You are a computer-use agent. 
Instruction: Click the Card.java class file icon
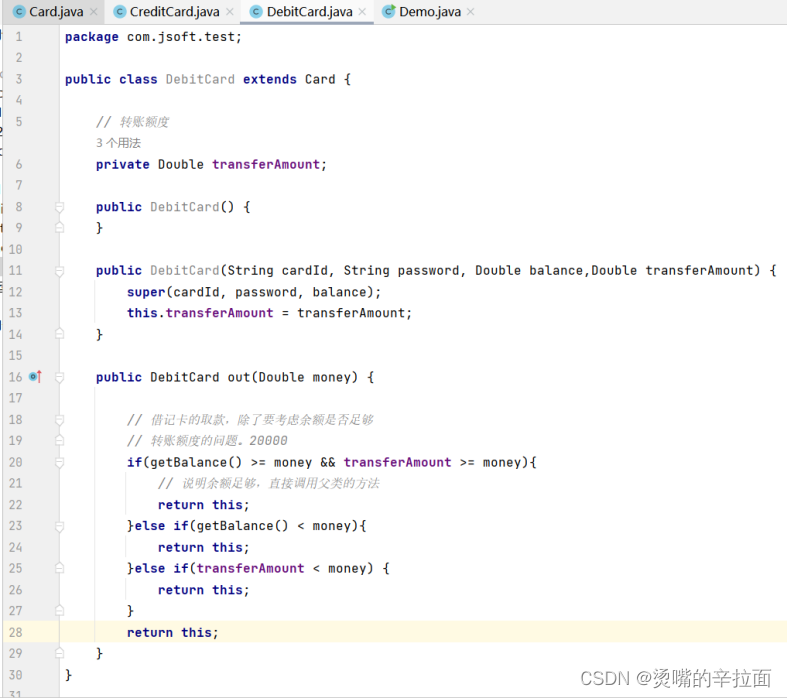[19, 12]
